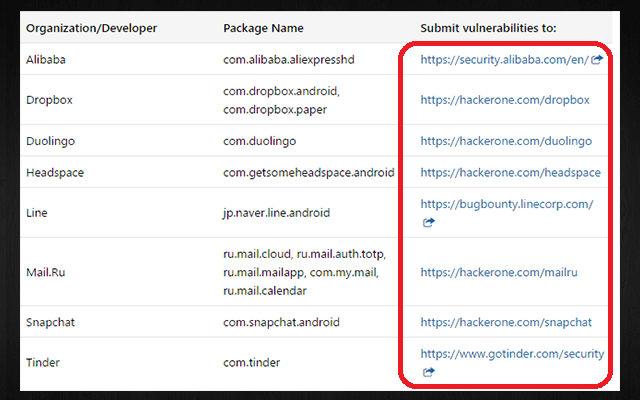
Task: Open the bugbounty.linecorp.com link
Action: click(507, 204)
